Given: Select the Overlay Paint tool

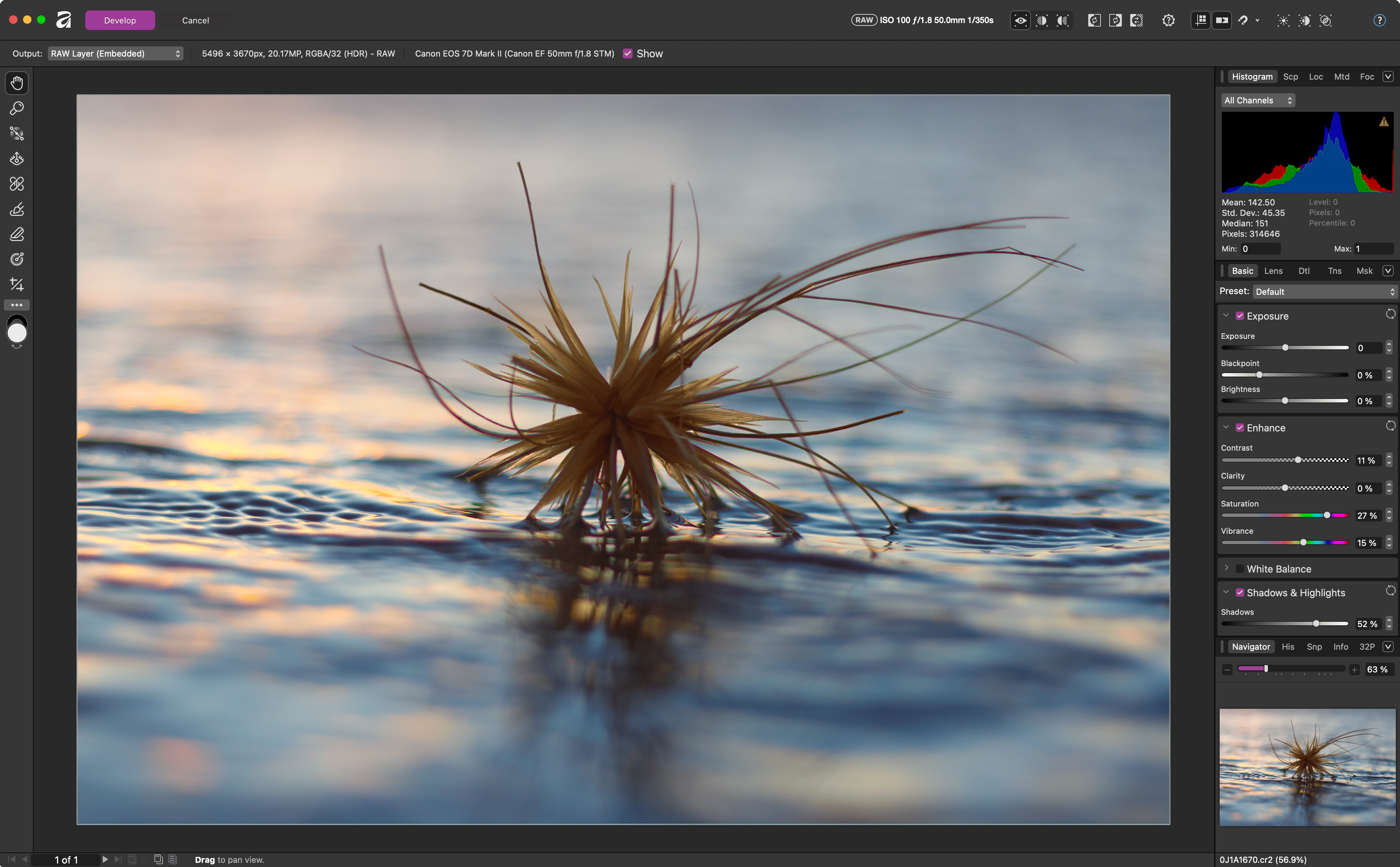Looking at the screenshot, I should [17, 209].
